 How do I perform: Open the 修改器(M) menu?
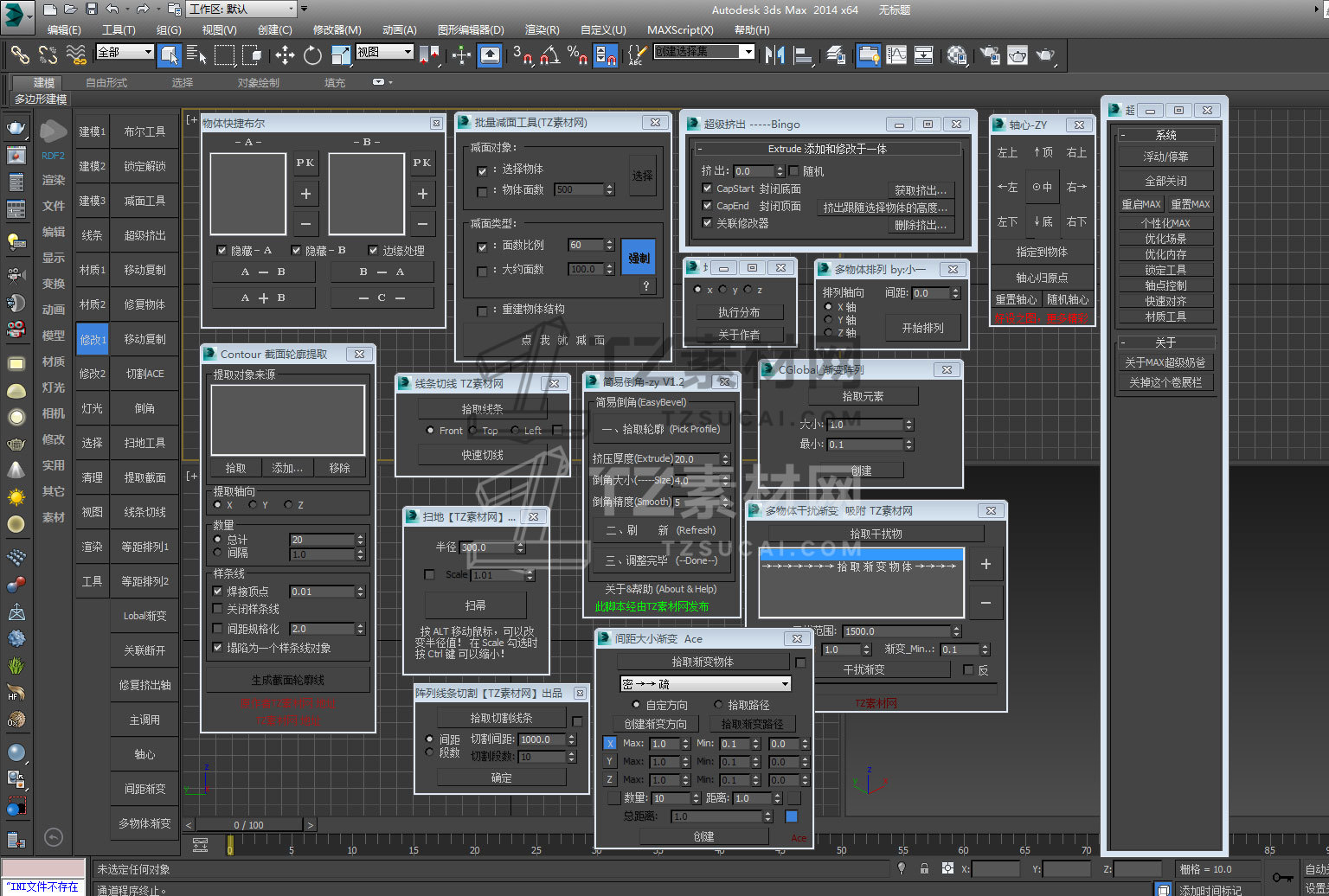pos(337,29)
